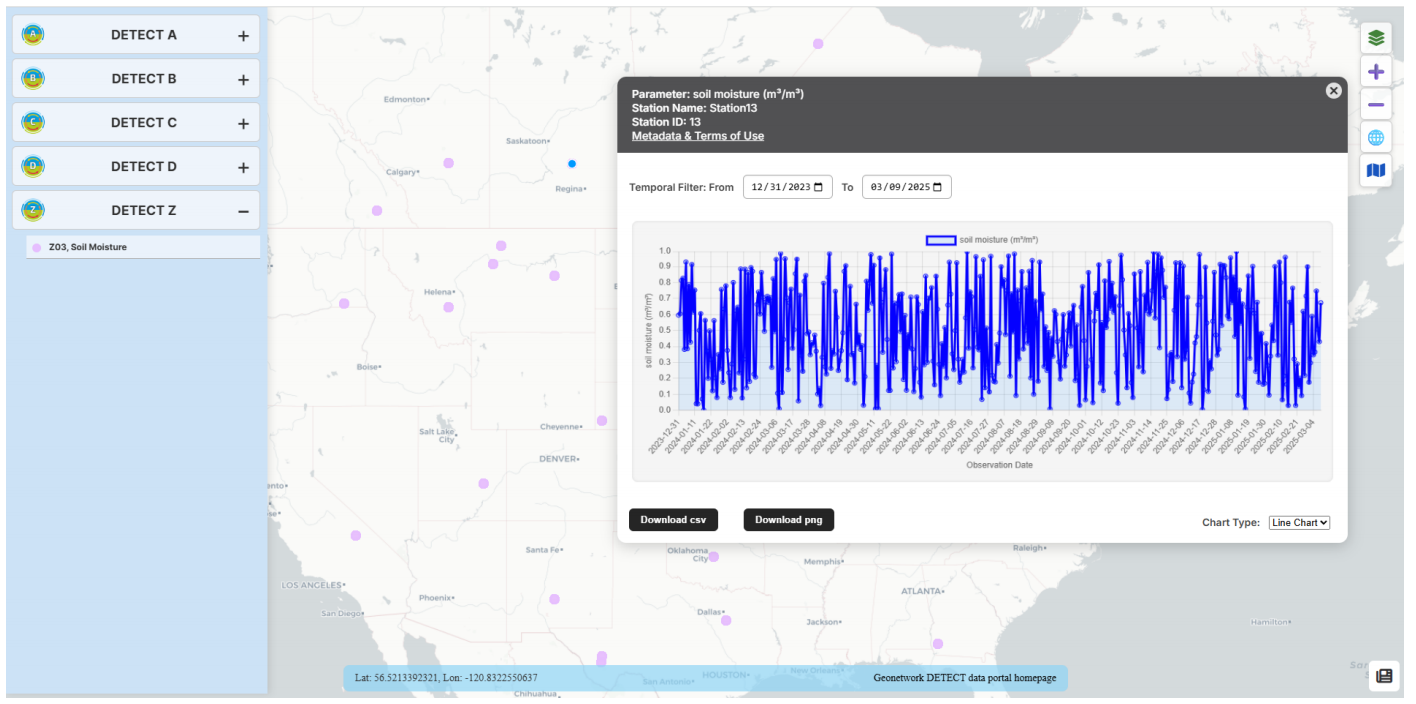The height and width of the screenshot is (704, 1416).
Task: Zoom out with the minus map button
Action: [1376, 105]
